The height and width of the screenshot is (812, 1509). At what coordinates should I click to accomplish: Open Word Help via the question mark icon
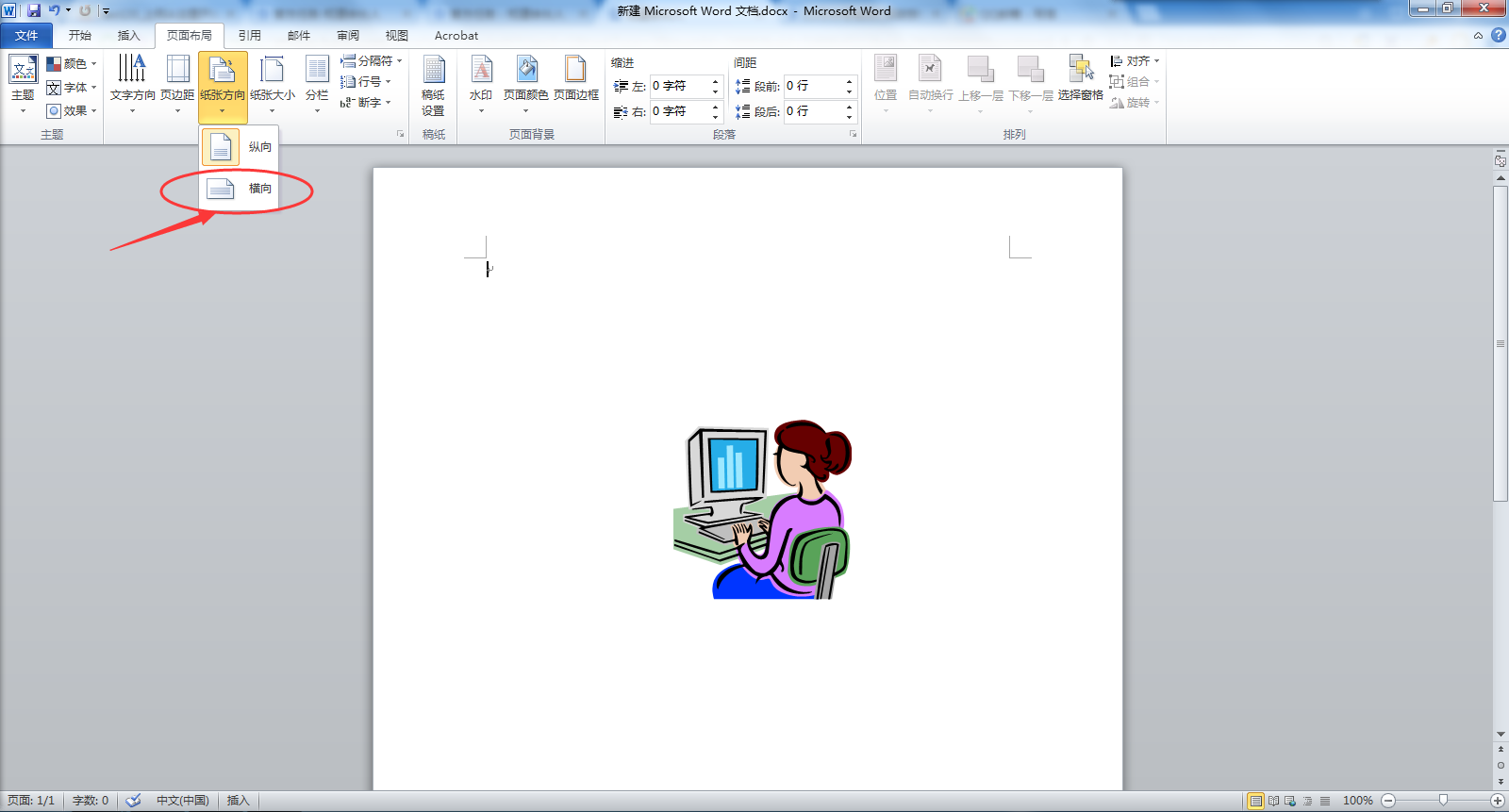[x=1498, y=35]
